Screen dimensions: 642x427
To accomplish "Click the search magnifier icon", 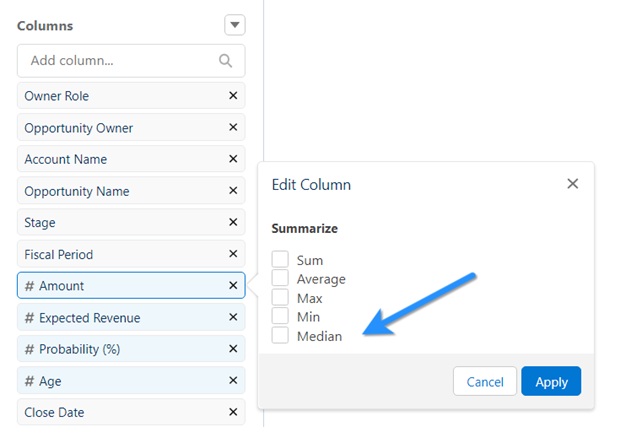I will pyautogui.click(x=225, y=61).
